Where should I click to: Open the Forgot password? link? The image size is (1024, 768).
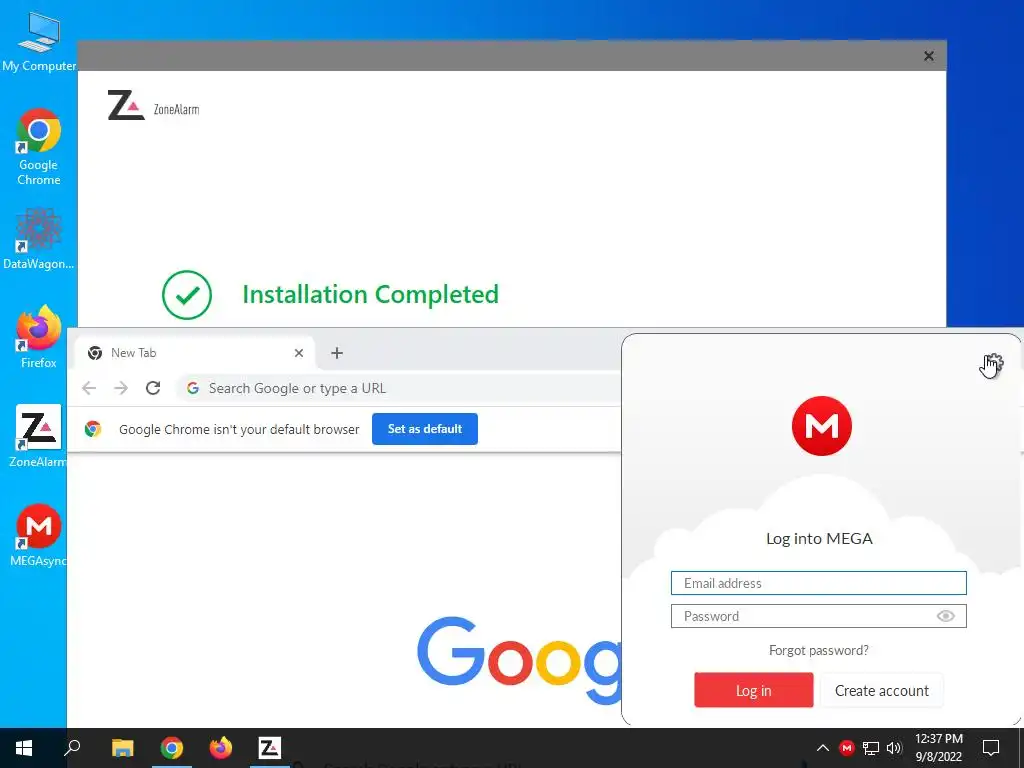point(818,650)
